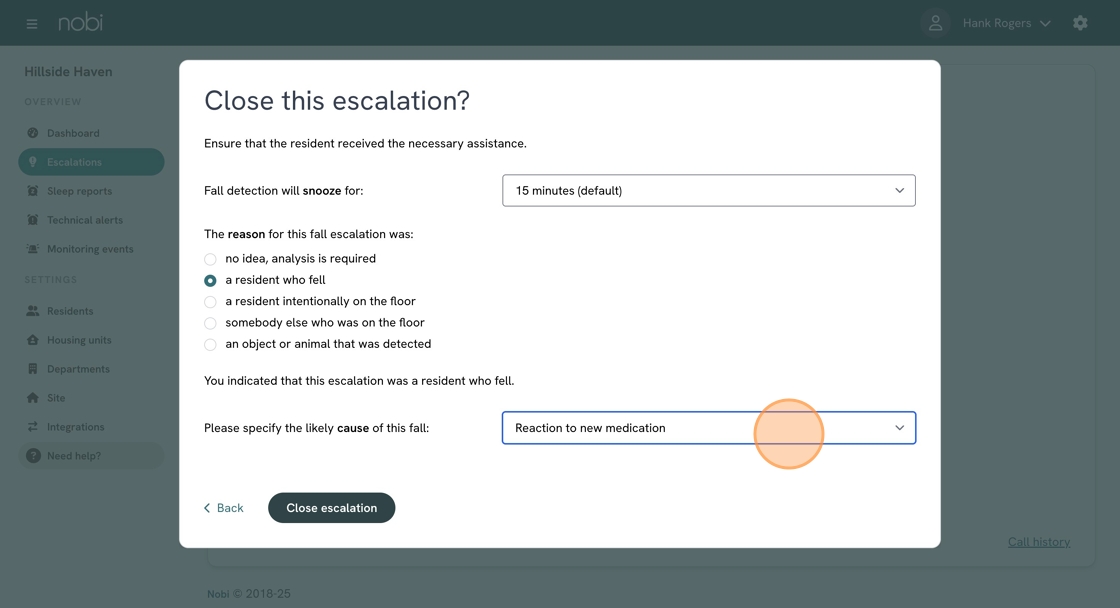Viewport: 1120px width, 608px height.
Task: Click the Escalations bulb icon
Action: click(x=33, y=162)
